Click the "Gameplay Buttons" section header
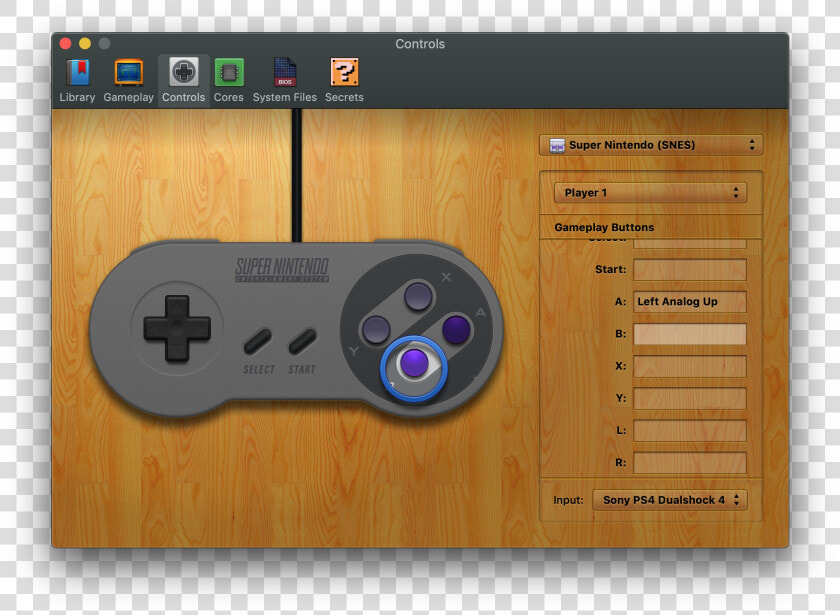Screen dimensions: 840x615 [x=604, y=227]
